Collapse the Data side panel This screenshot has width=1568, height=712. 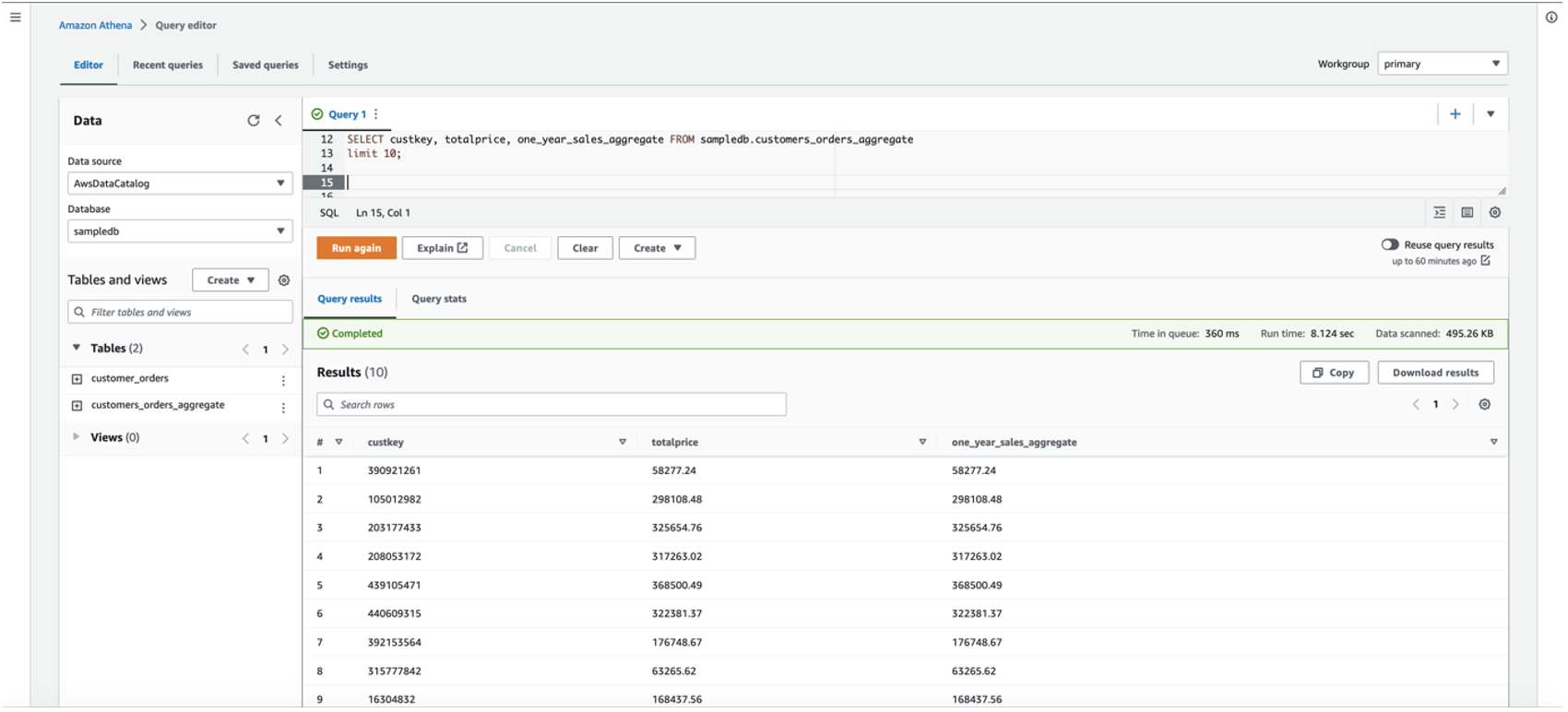(279, 121)
